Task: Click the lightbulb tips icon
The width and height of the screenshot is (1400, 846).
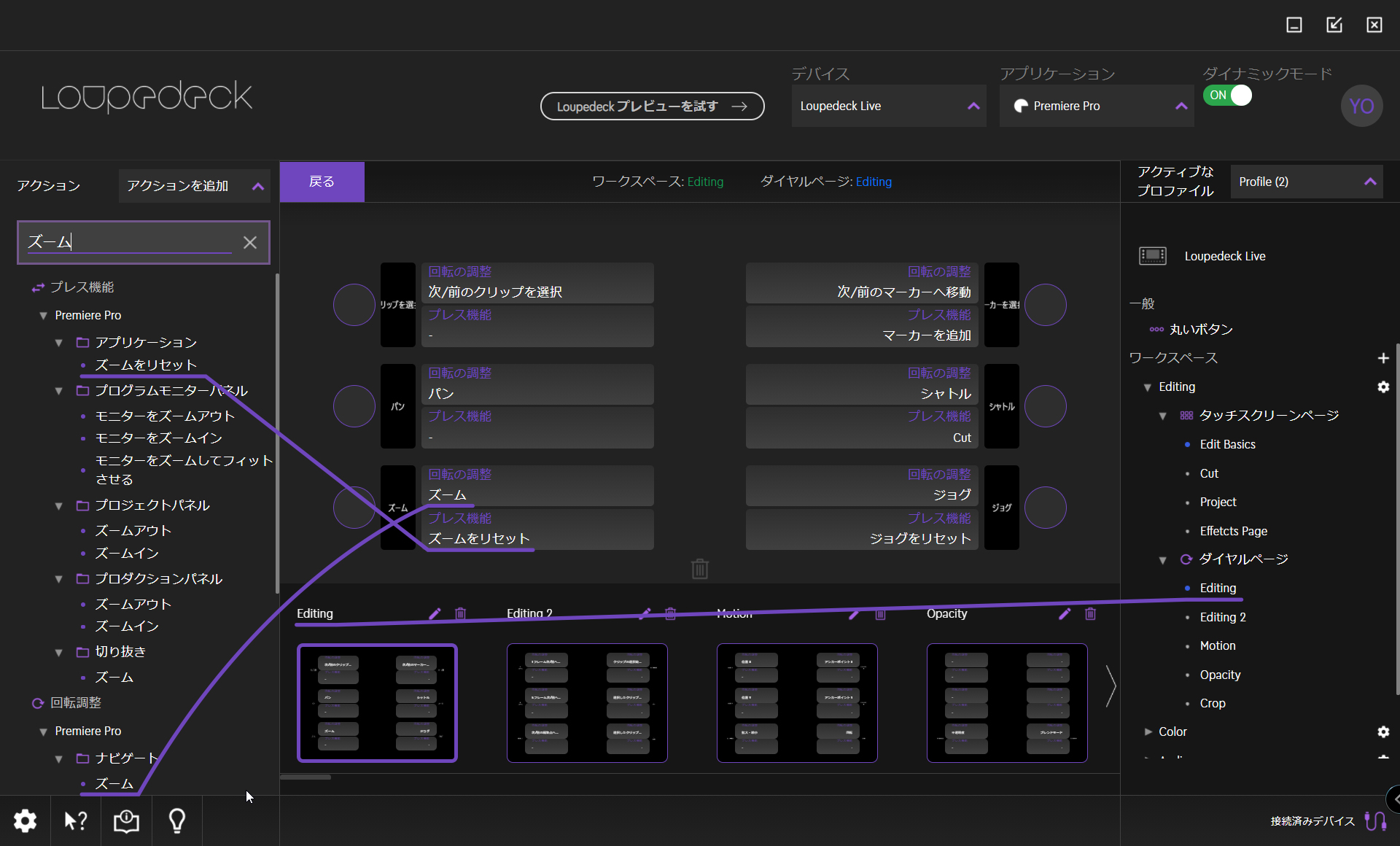Action: click(177, 821)
